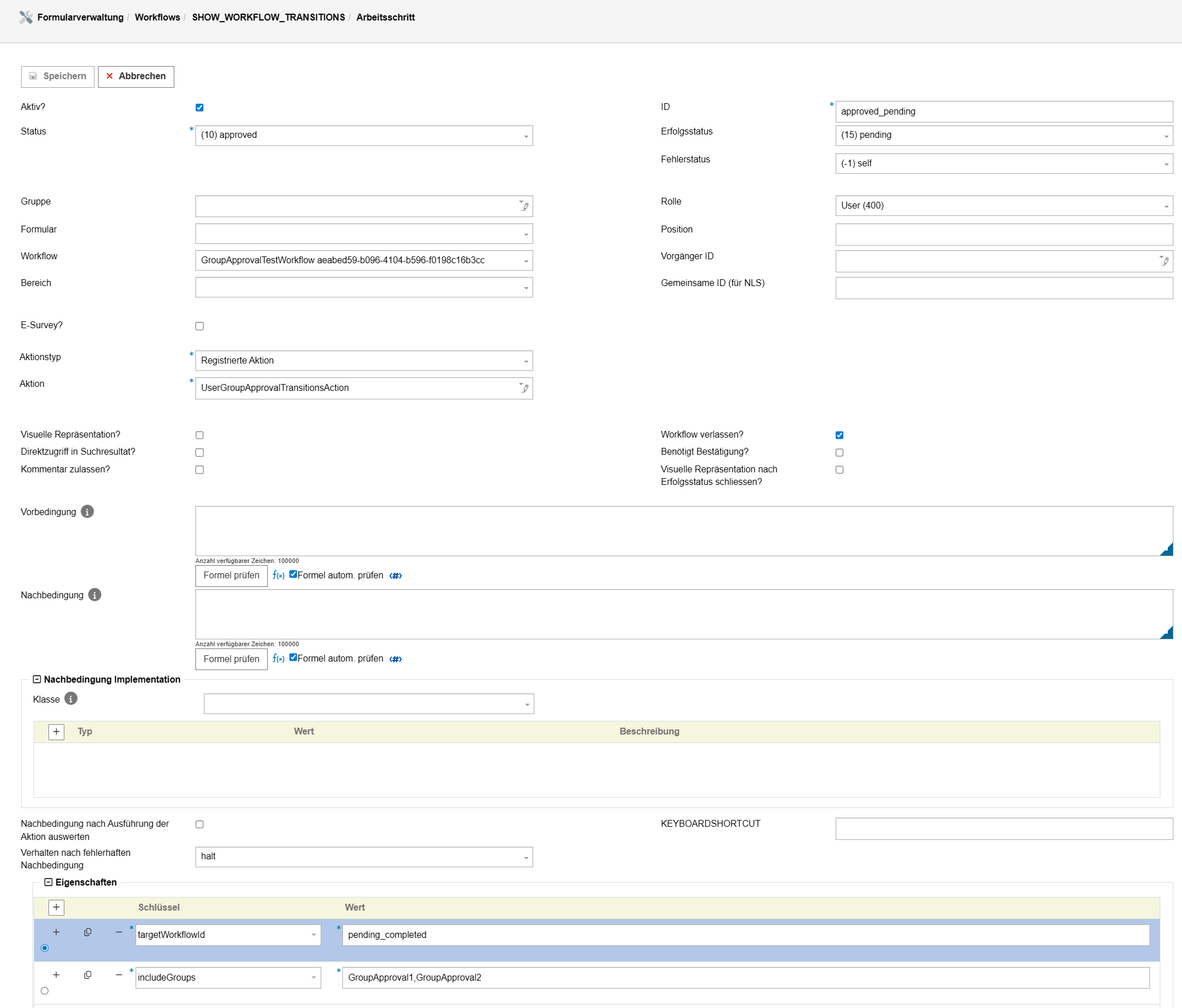
Task: Open the Bereich dropdown
Action: [x=364, y=287]
